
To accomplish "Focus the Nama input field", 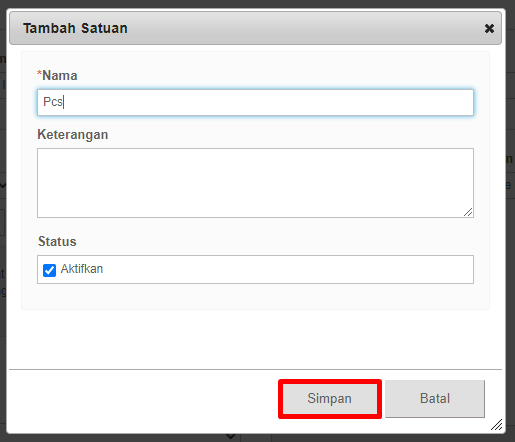I will coord(255,102).
